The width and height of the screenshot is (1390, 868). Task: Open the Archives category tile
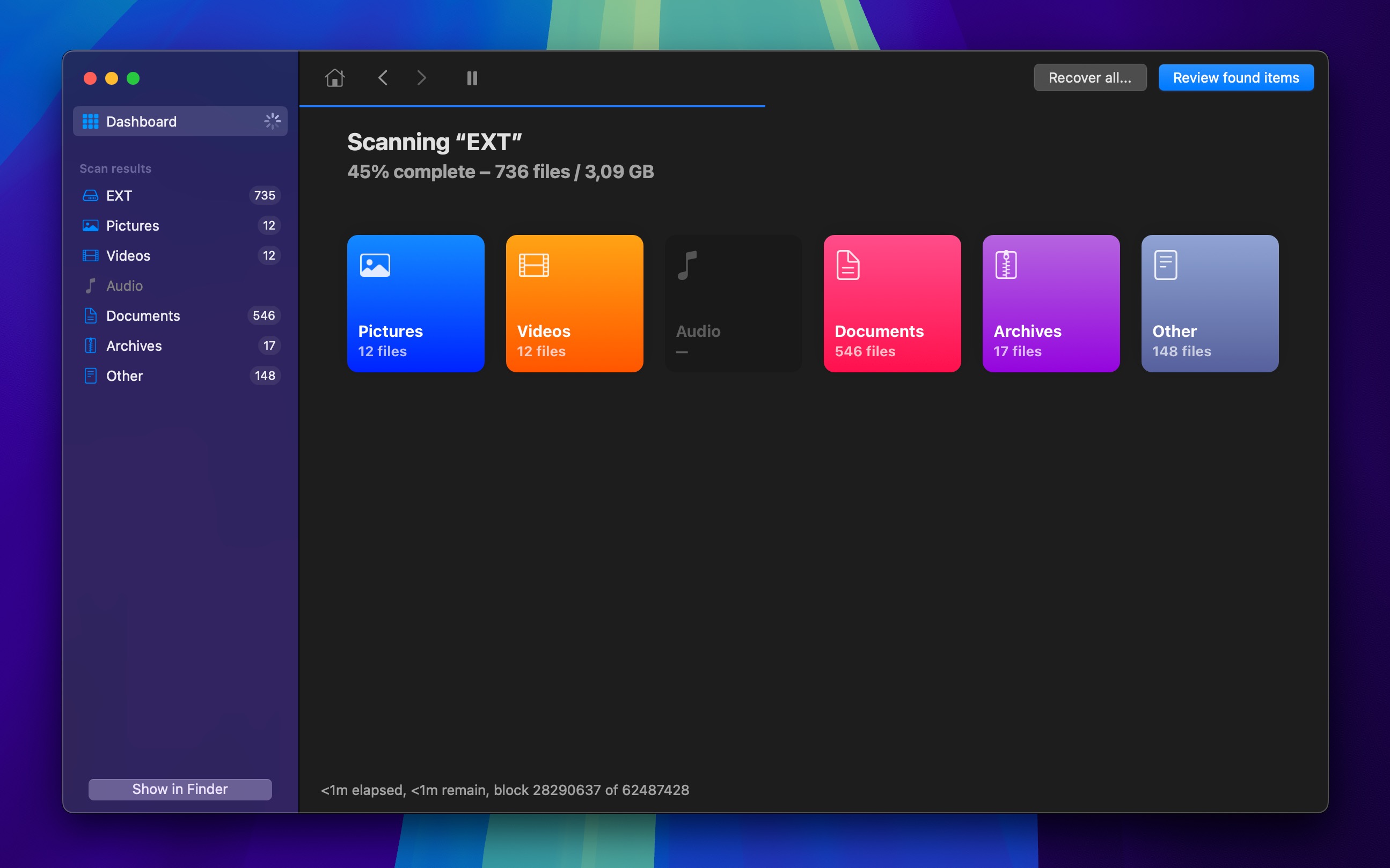(x=1051, y=303)
